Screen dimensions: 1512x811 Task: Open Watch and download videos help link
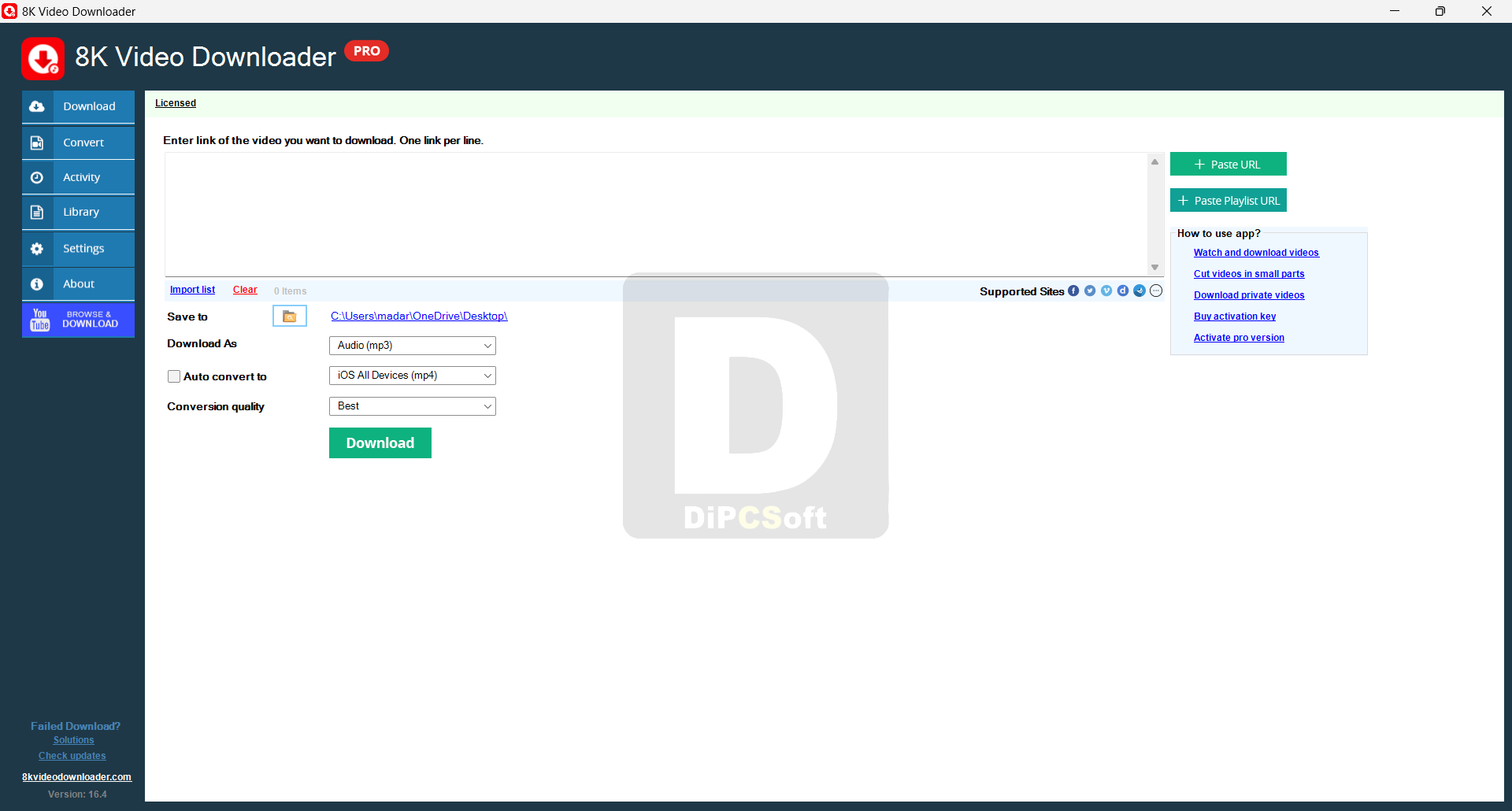coord(1256,253)
